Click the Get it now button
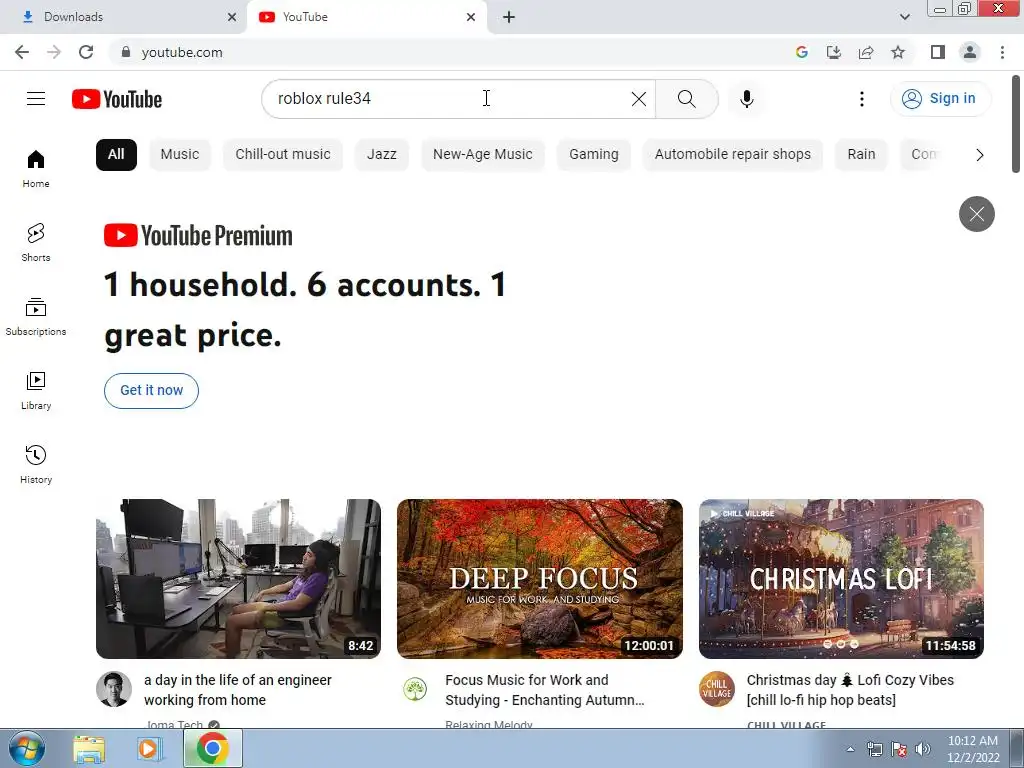This screenshot has width=1024, height=768. [152, 391]
